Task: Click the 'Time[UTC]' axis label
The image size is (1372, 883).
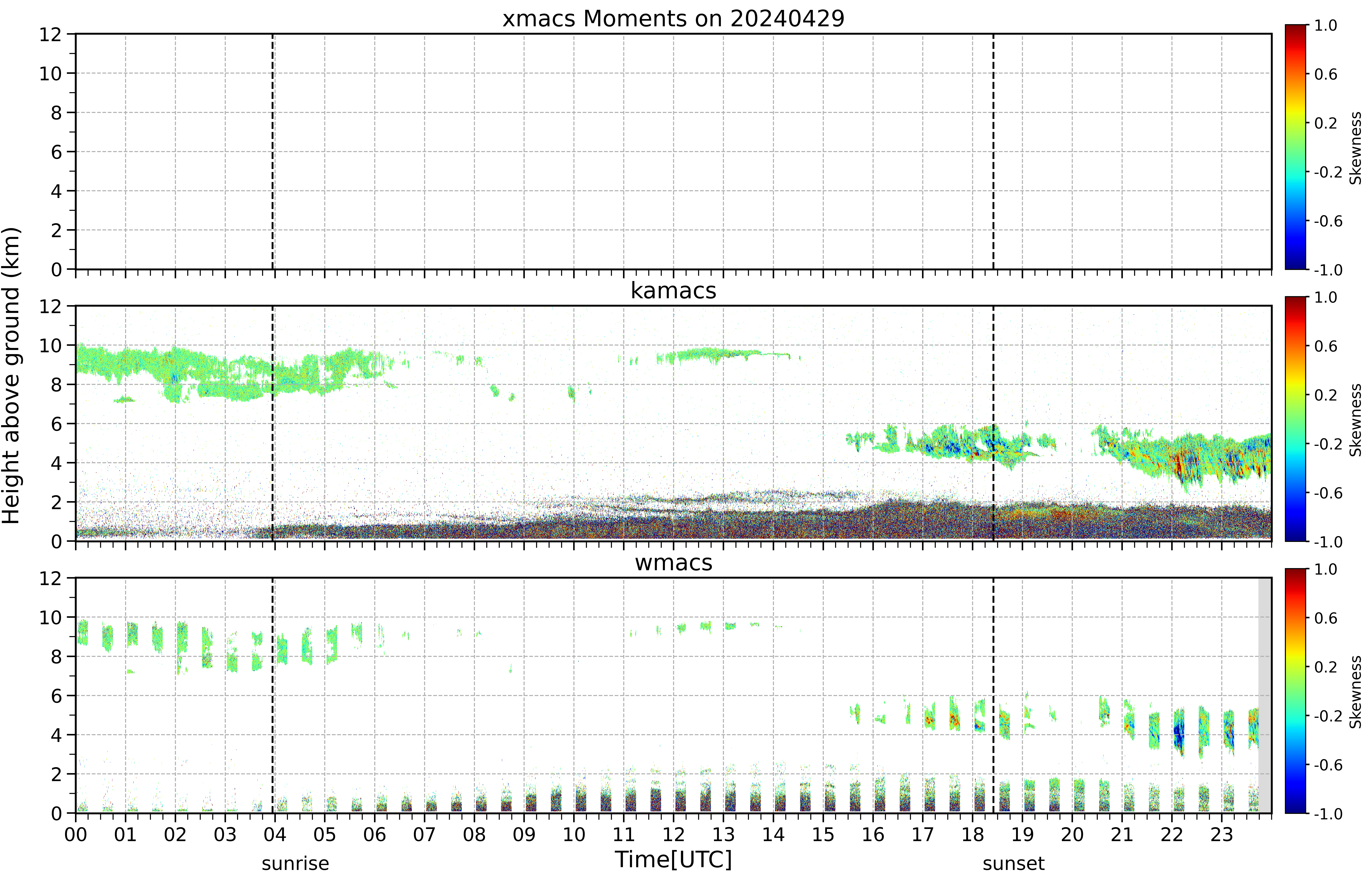Action: [x=673, y=859]
